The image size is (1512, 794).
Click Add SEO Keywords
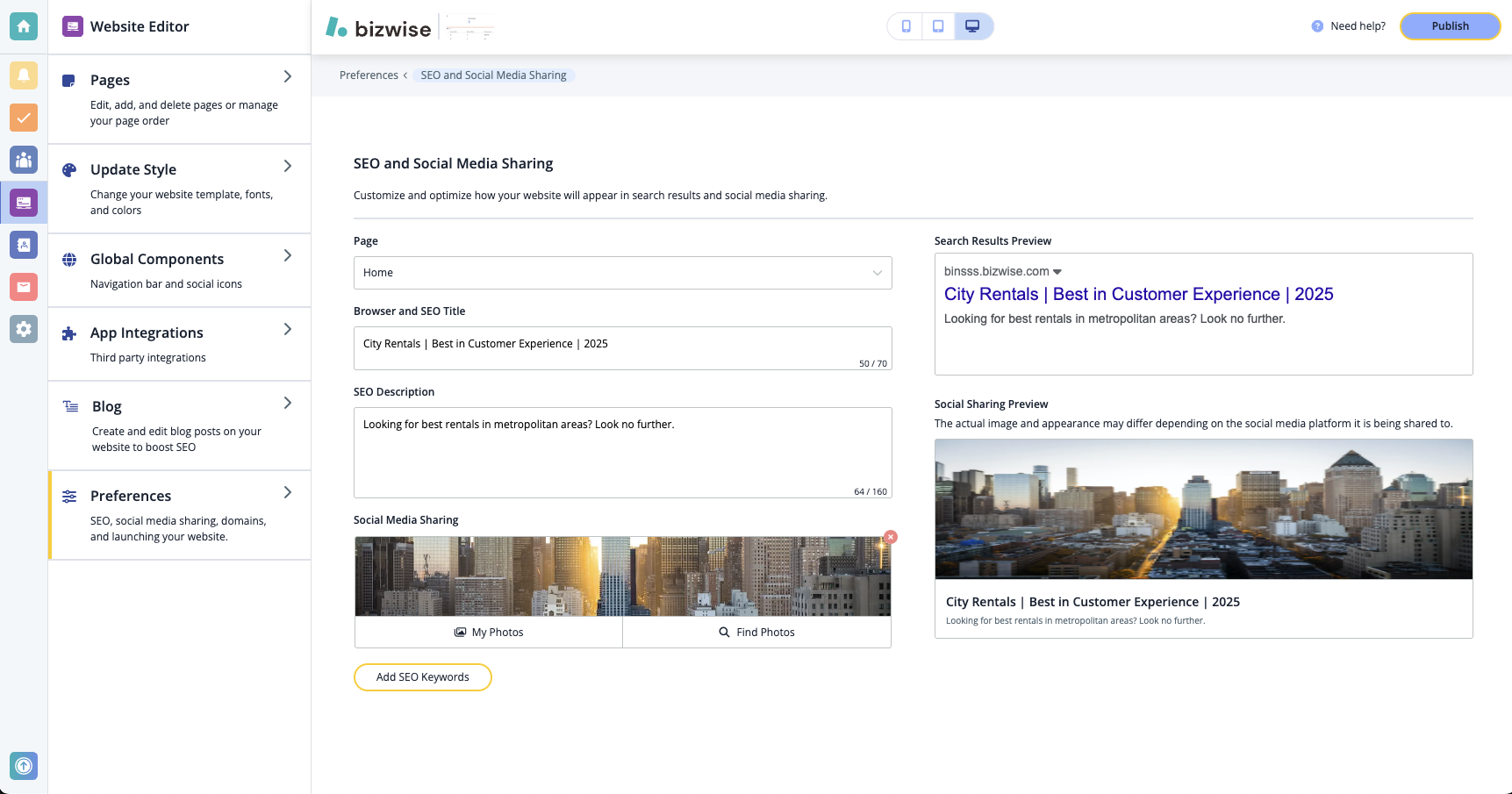click(422, 676)
